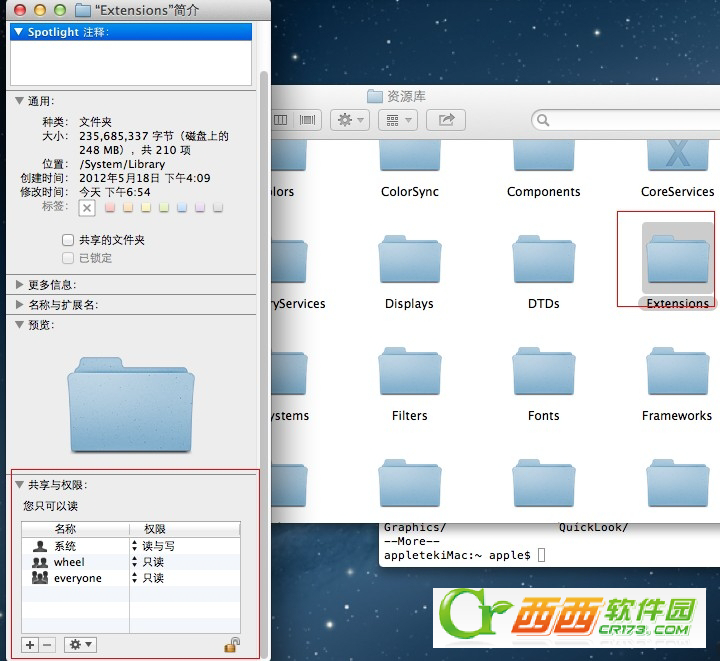Select the wheel row in permissions
This screenshot has height=661, width=720.
[131, 562]
